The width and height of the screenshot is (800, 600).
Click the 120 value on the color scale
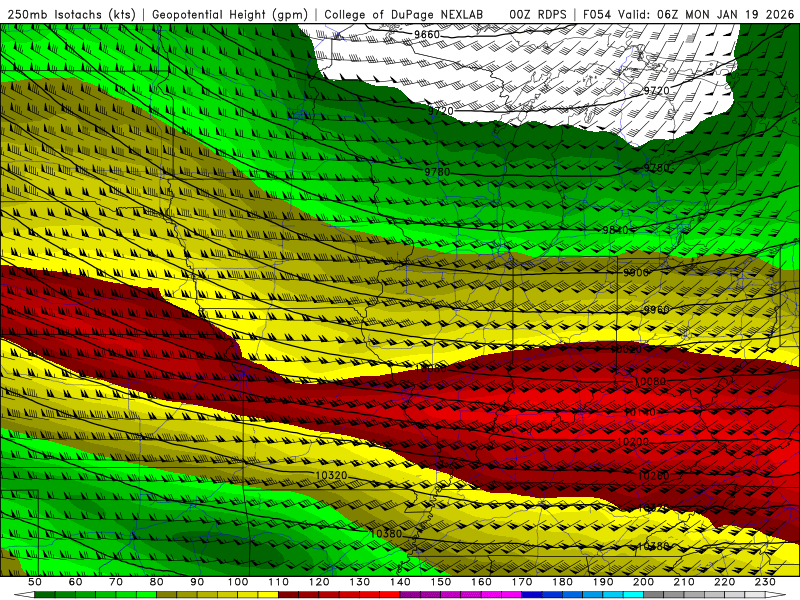319,582
